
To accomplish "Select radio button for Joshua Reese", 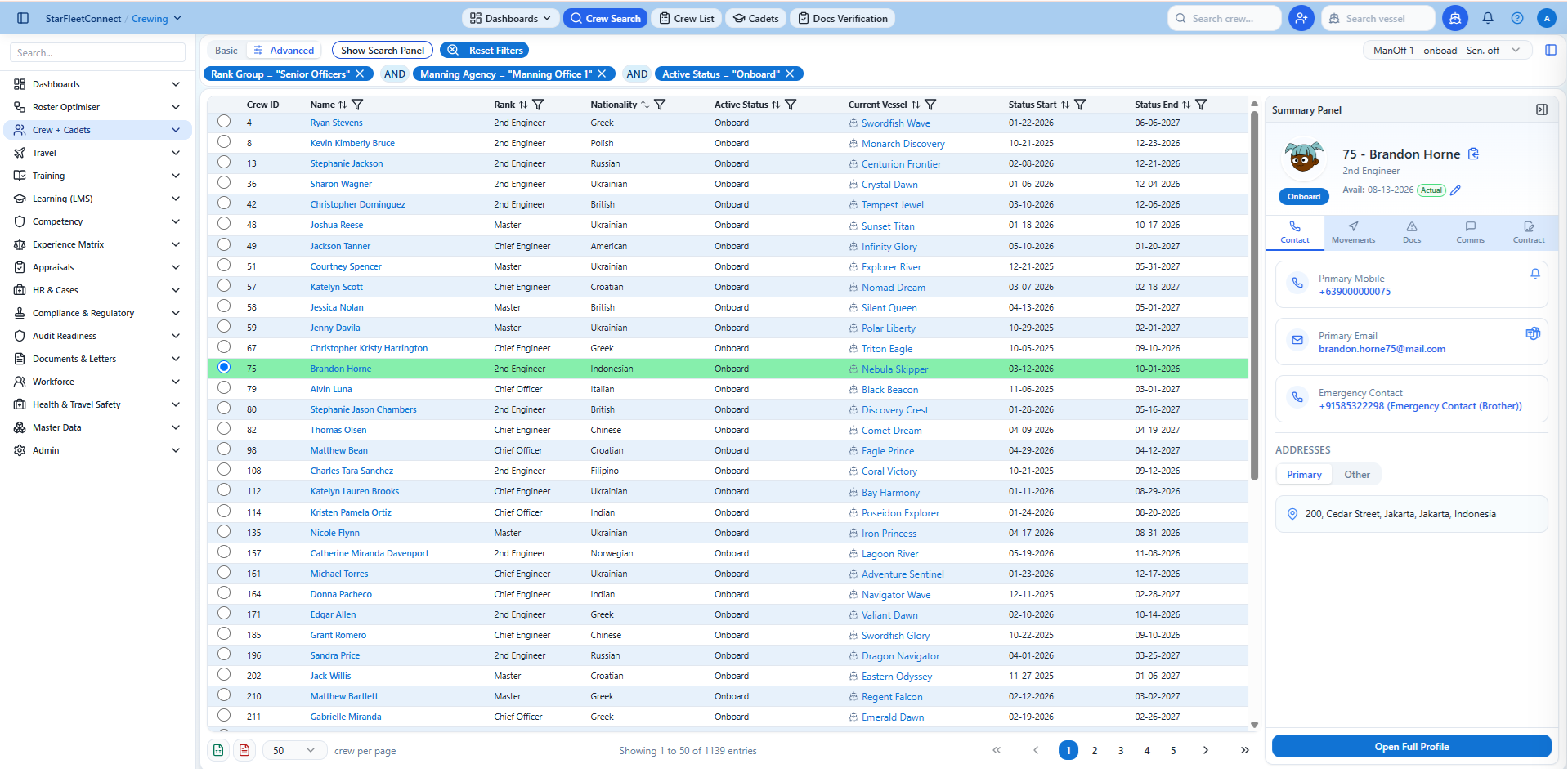I will click(224, 223).
